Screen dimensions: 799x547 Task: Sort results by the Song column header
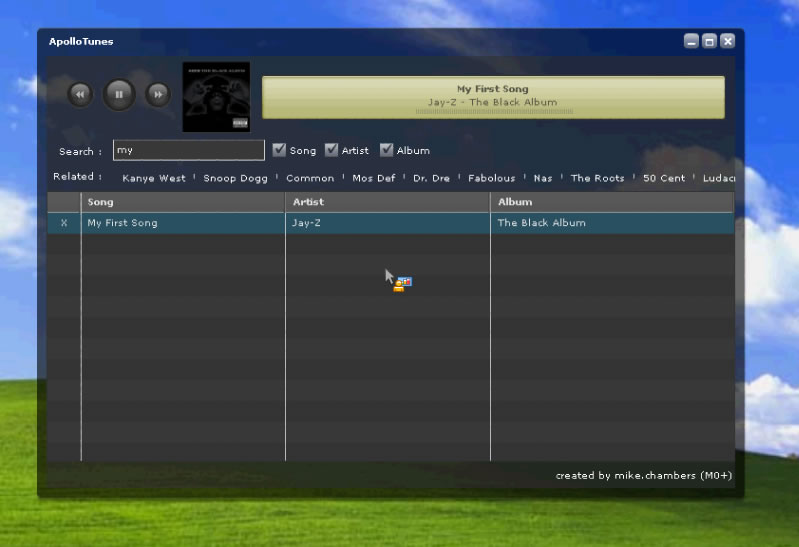(183, 202)
